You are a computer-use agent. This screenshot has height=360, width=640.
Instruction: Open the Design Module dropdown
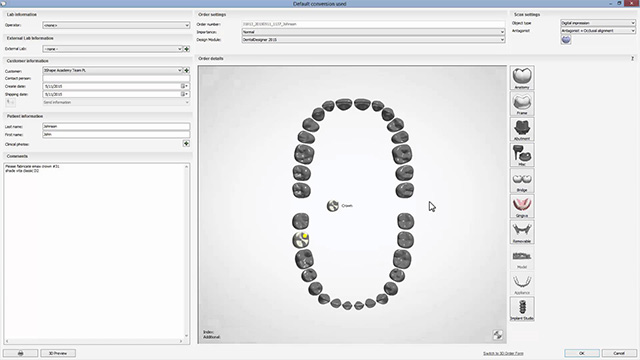click(373, 40)
